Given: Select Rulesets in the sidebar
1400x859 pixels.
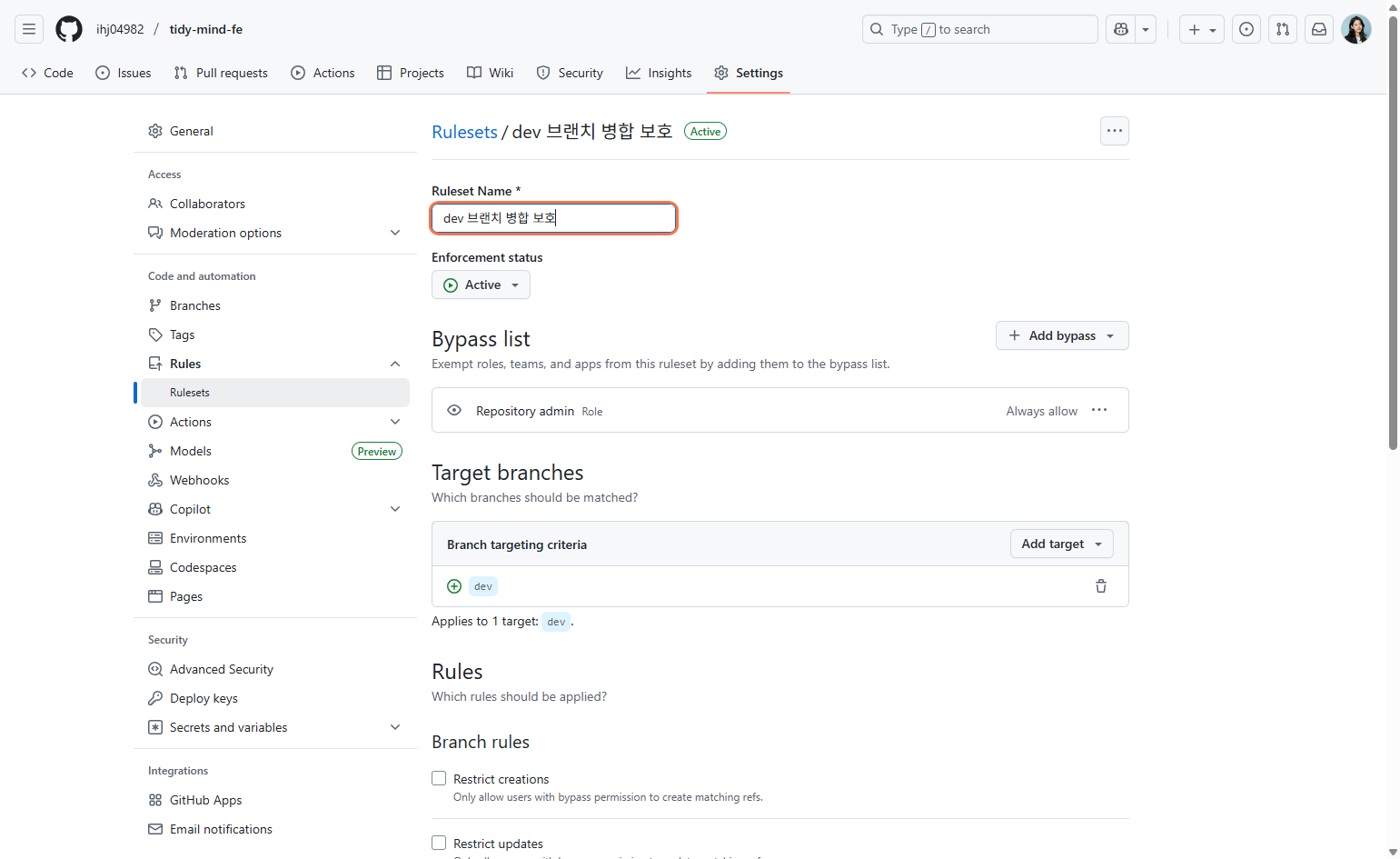Looking at the screenshot, I should [275, 393].
